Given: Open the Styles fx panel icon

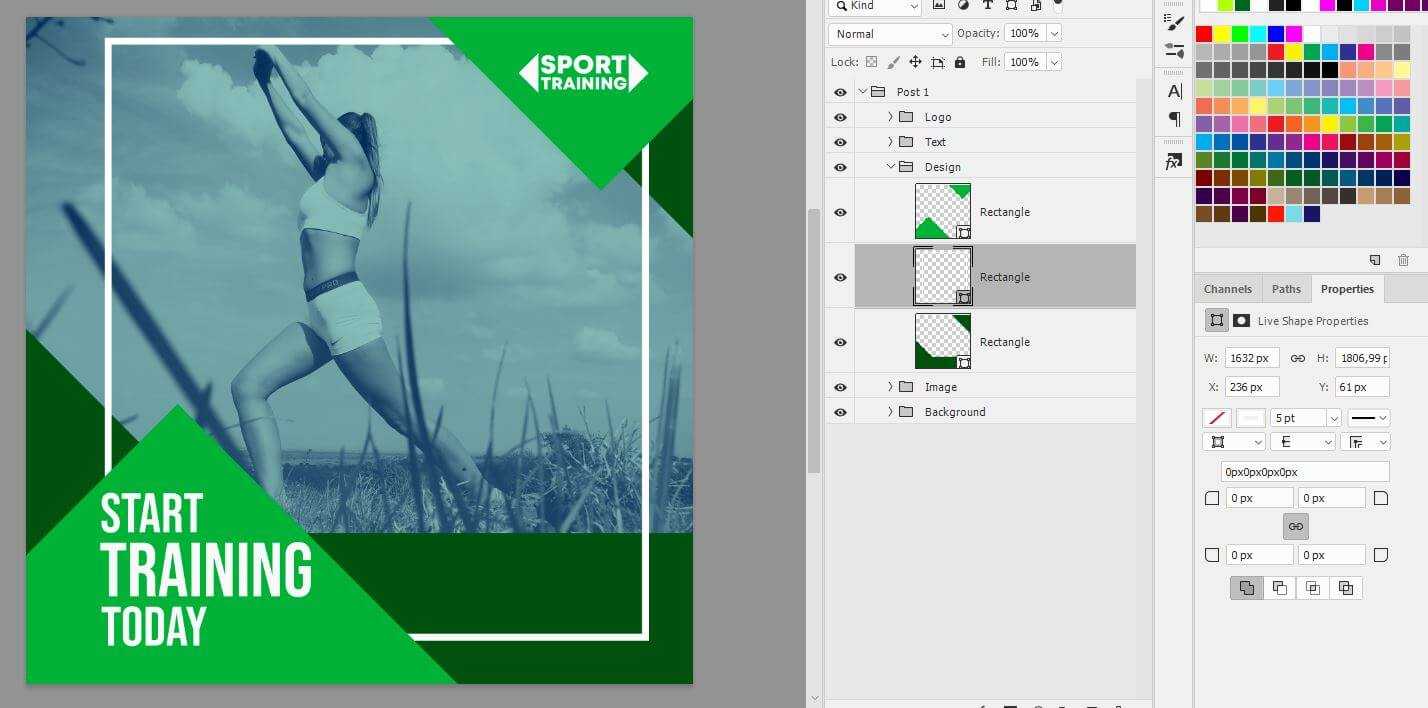Looking at the screenshot, I should [1174, 161].
